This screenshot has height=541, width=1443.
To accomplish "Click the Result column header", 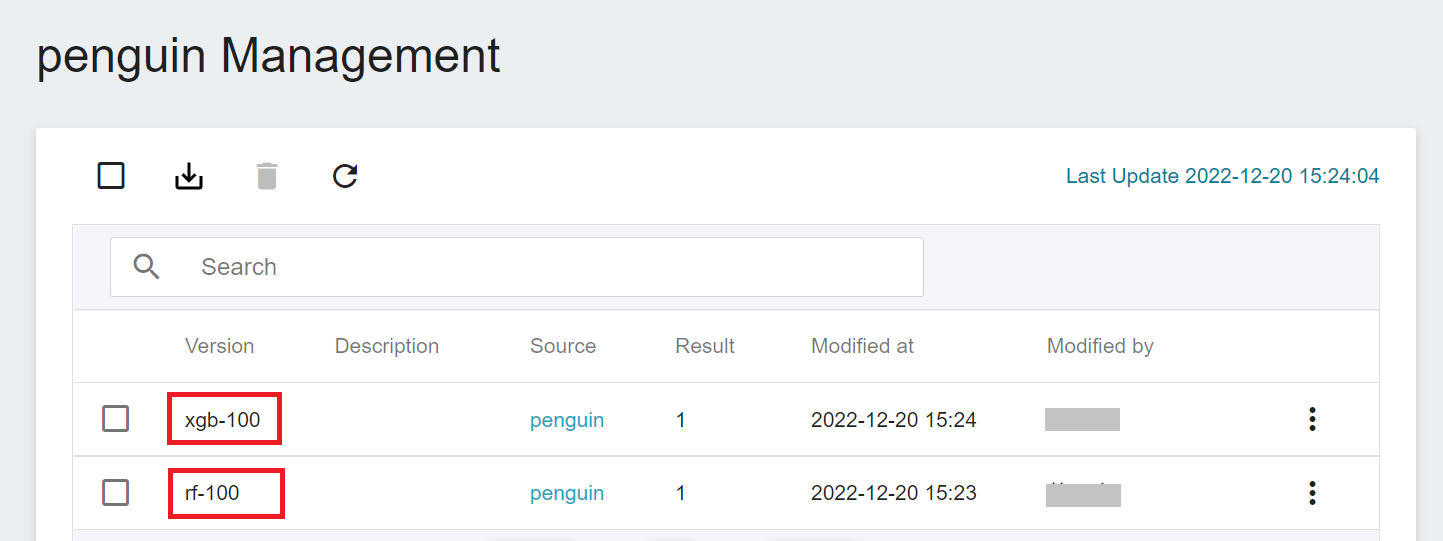I will tap(705, 346).
